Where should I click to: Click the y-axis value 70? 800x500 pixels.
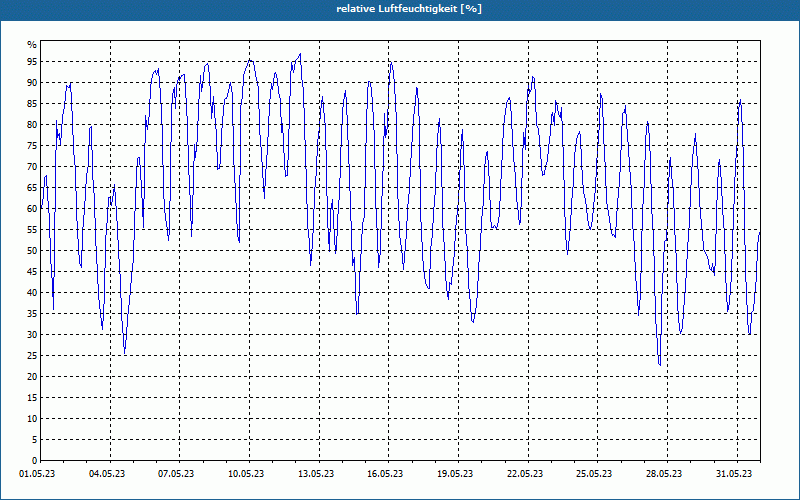click(32, 167)
